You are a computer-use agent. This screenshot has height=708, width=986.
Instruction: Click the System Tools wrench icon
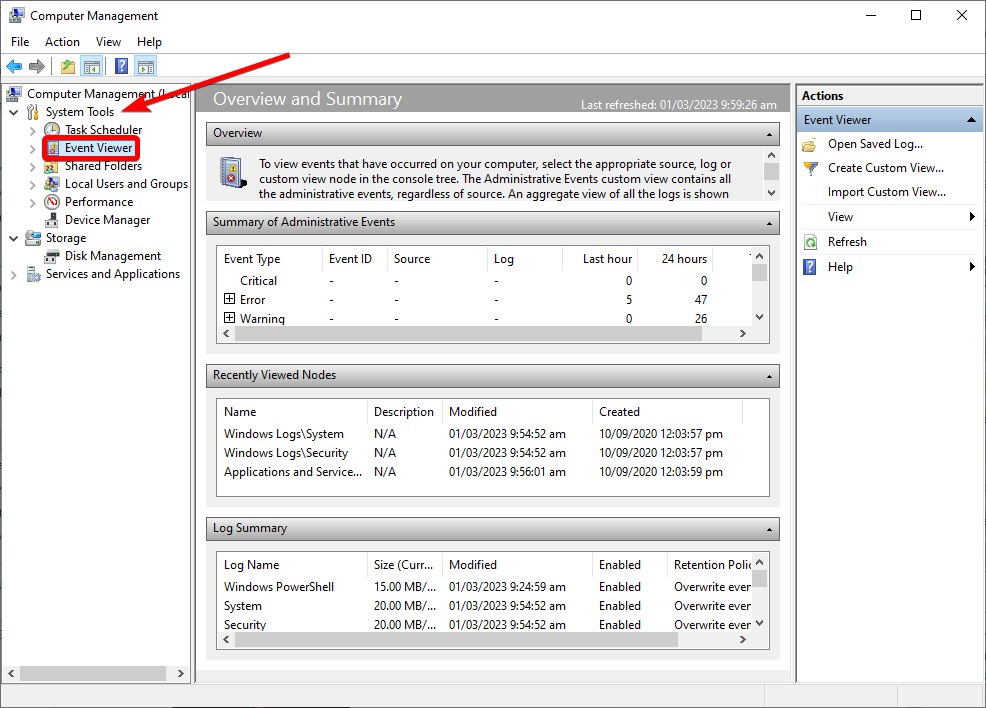33,112
